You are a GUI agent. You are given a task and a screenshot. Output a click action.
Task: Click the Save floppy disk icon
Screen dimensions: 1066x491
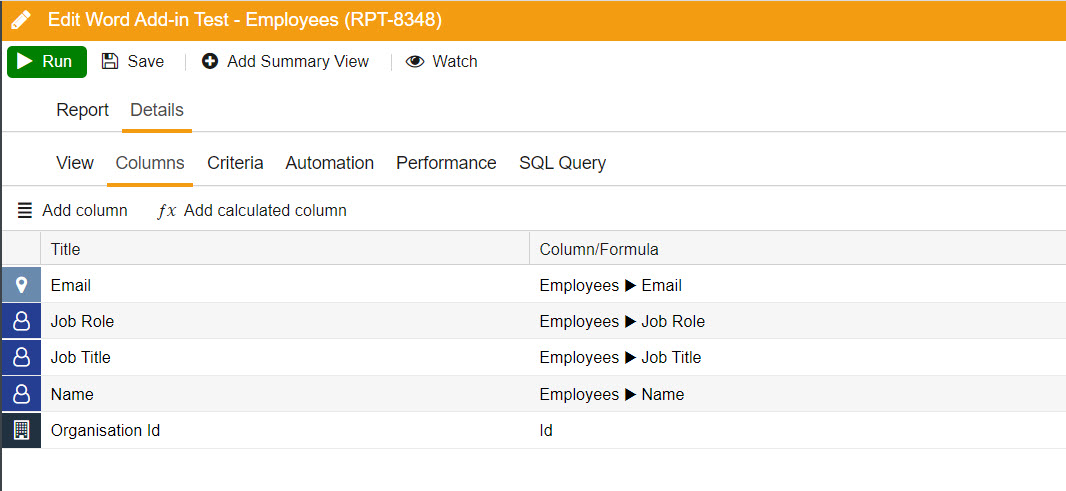(109, 61)
